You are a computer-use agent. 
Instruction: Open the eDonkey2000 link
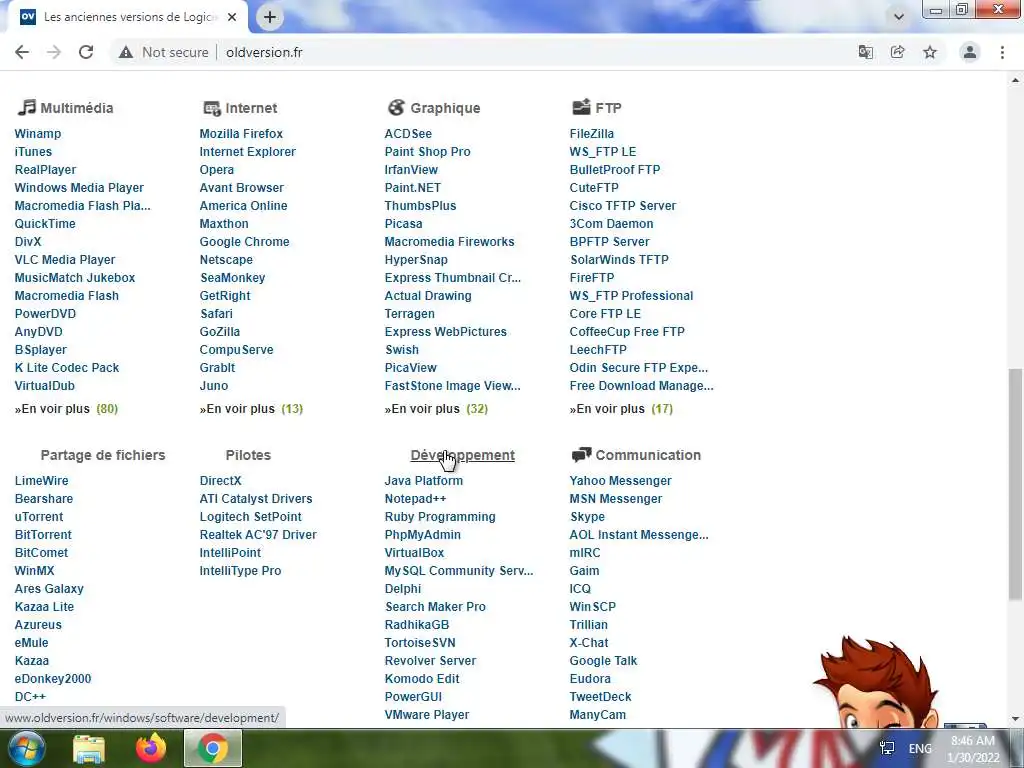(53, 679)
